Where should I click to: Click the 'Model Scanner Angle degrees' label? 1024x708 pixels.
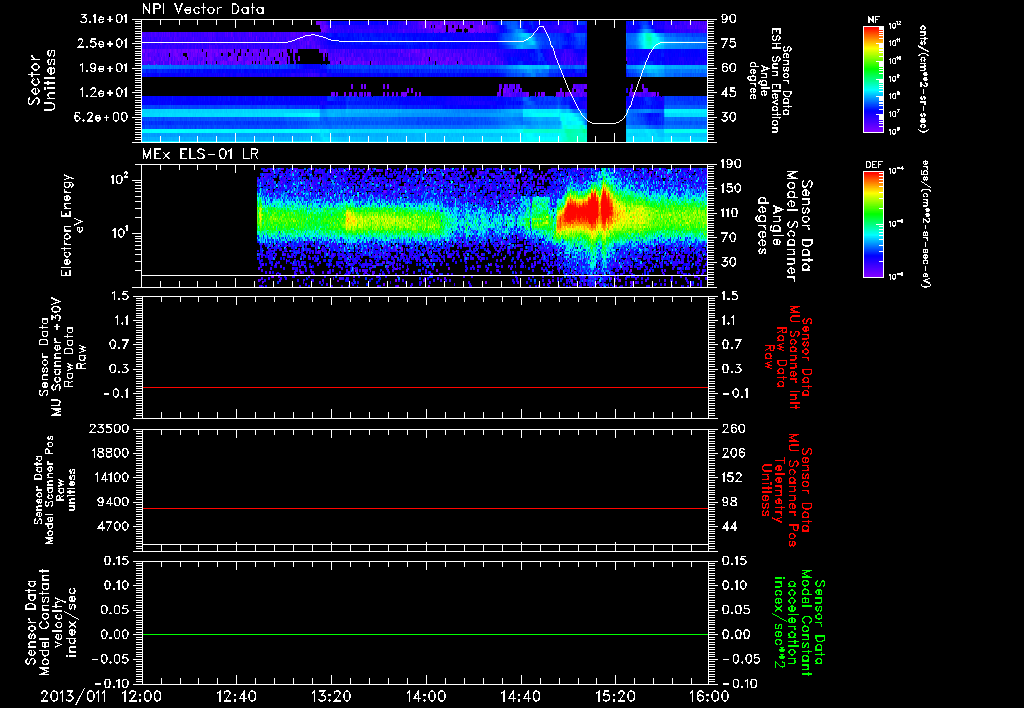787,226
